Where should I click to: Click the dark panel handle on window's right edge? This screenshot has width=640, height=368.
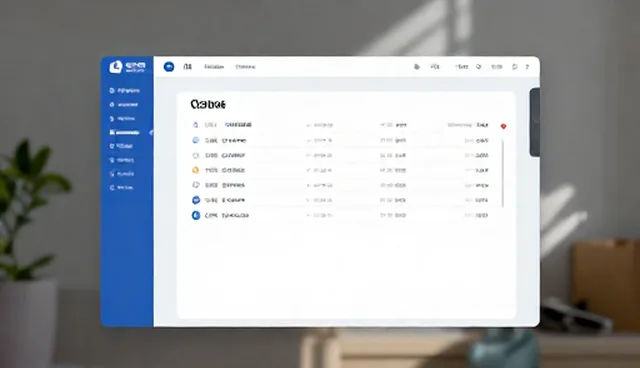[x=534, y=122]
